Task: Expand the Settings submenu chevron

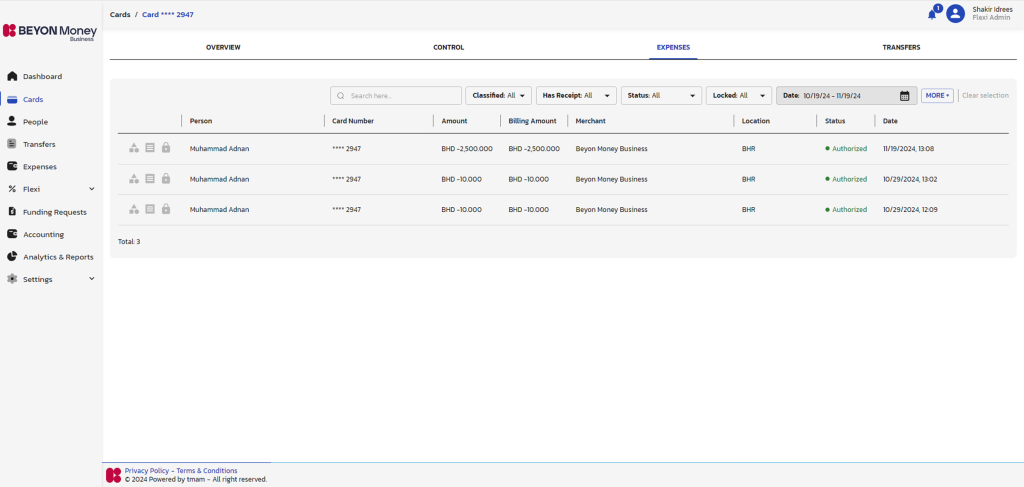Action: click(91, 278)
